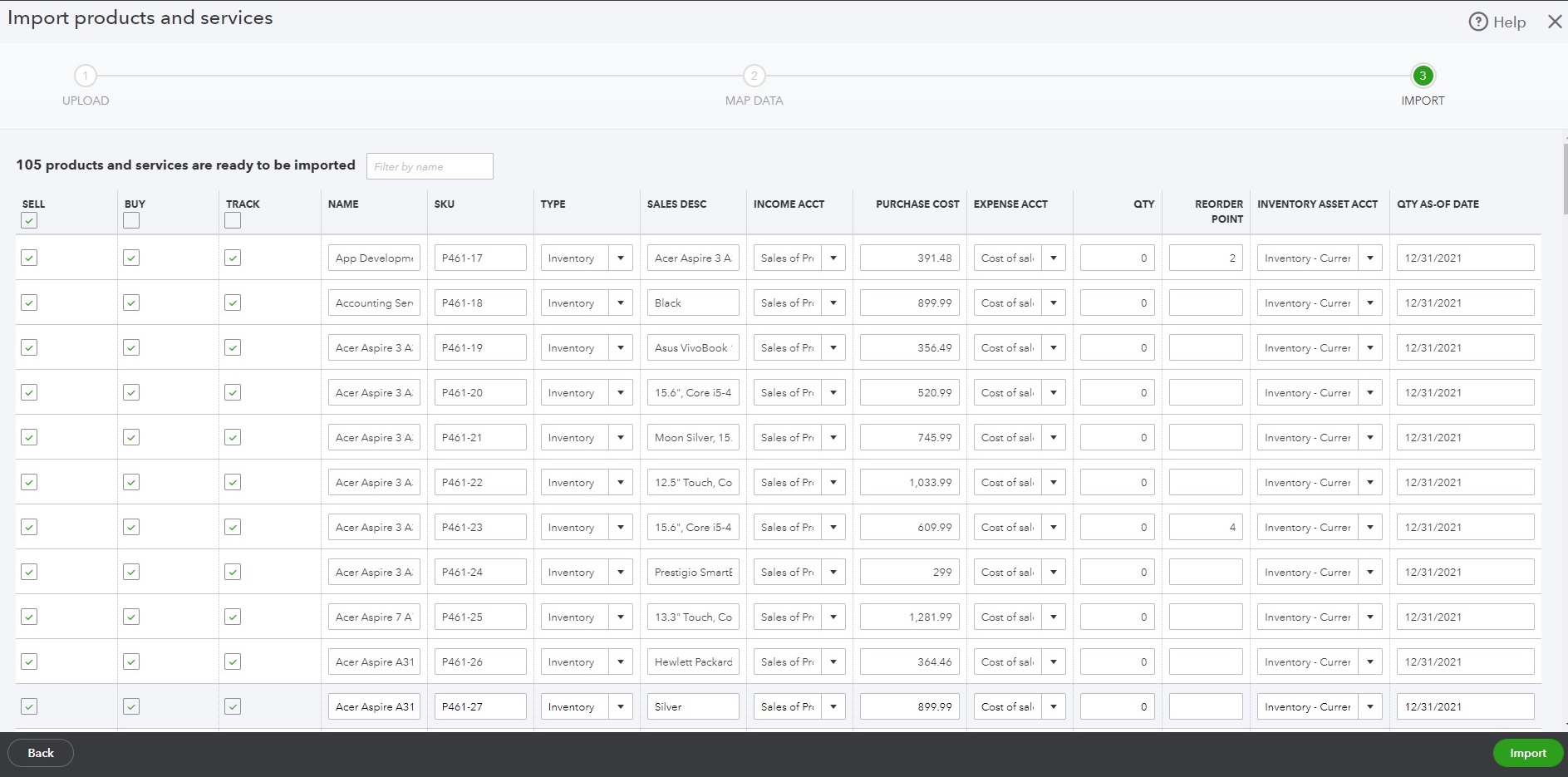The height and width of the screenshot is (777, 1568).
Task: Uncheck Buy for SKU P461-24 row
Action: [x=131, y=572]
